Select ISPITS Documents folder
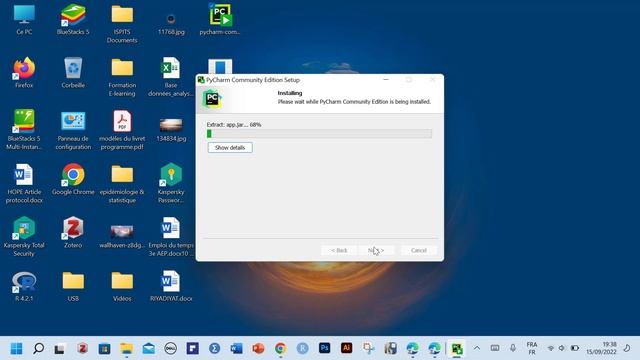640x360 pixels. point(122,24)
